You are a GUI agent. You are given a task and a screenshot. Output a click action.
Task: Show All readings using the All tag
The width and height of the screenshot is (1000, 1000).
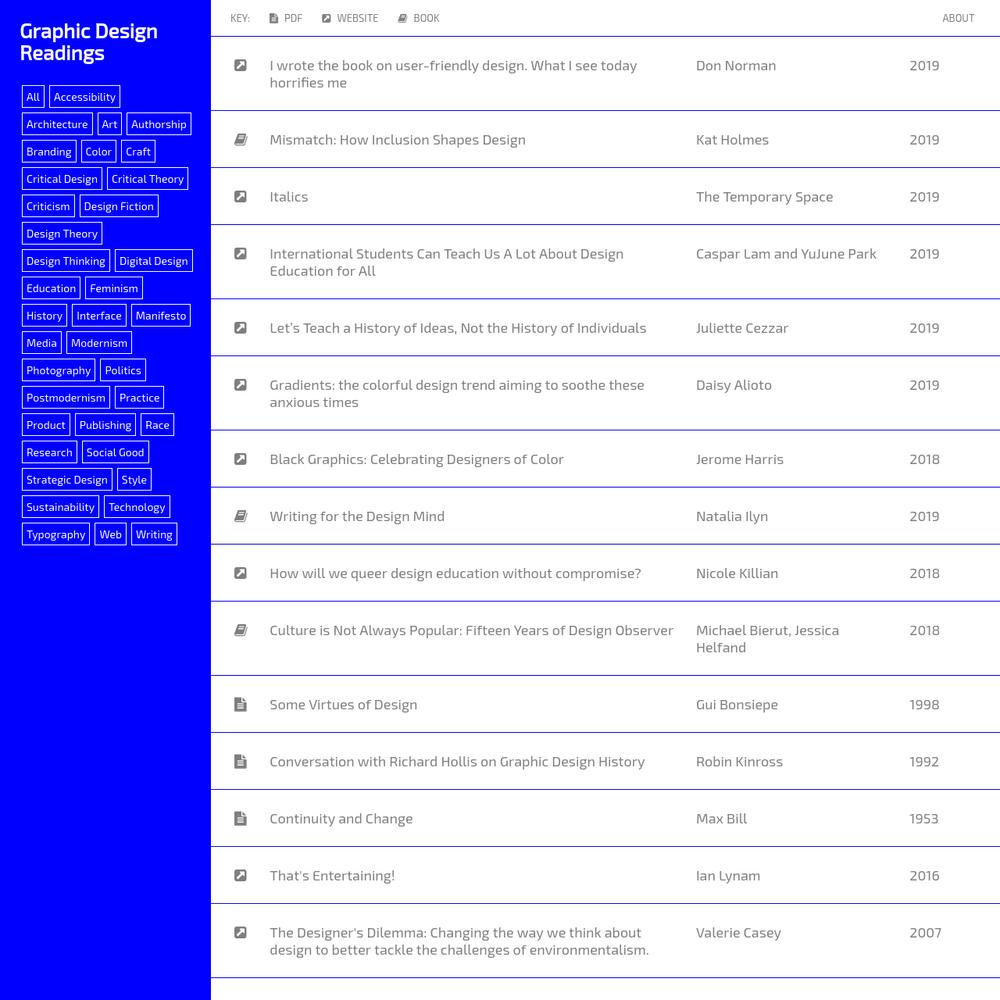pos(33,97)
